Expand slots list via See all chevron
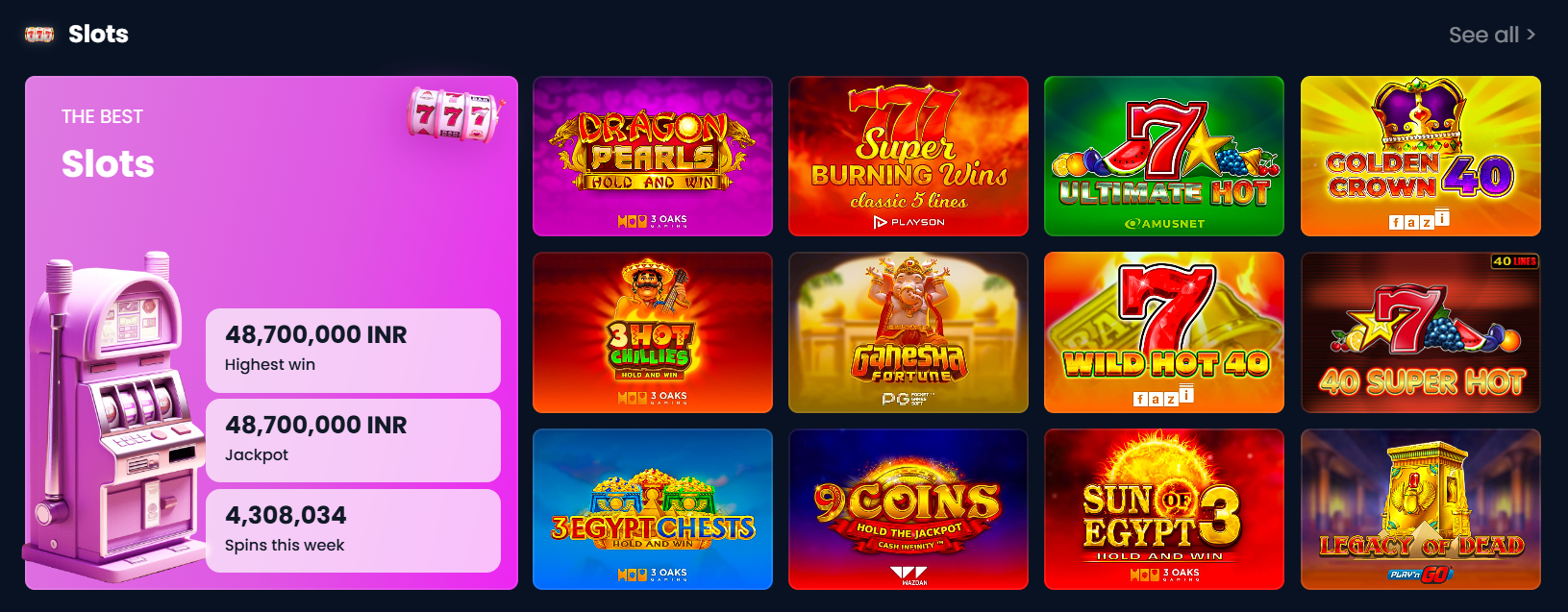Viewport: 1568px width, 612px height. (x=1531, y=35)
